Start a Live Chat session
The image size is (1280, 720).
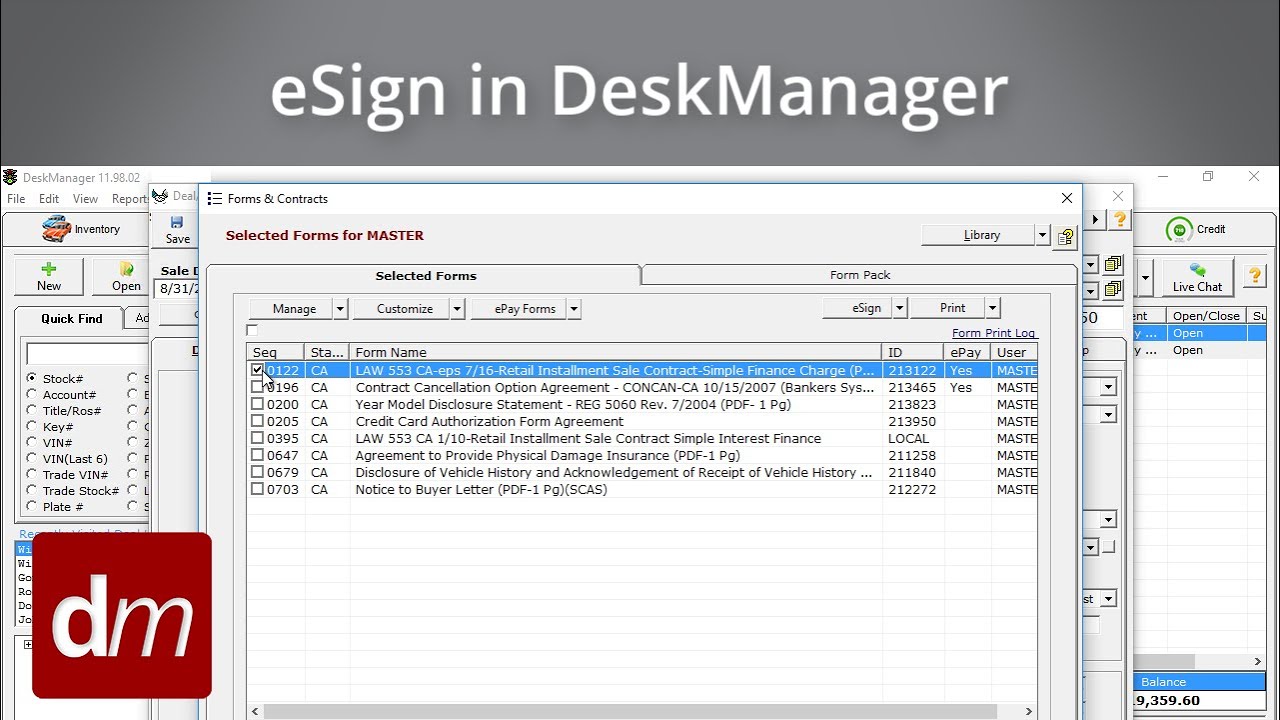click(x=1197, y=277)
